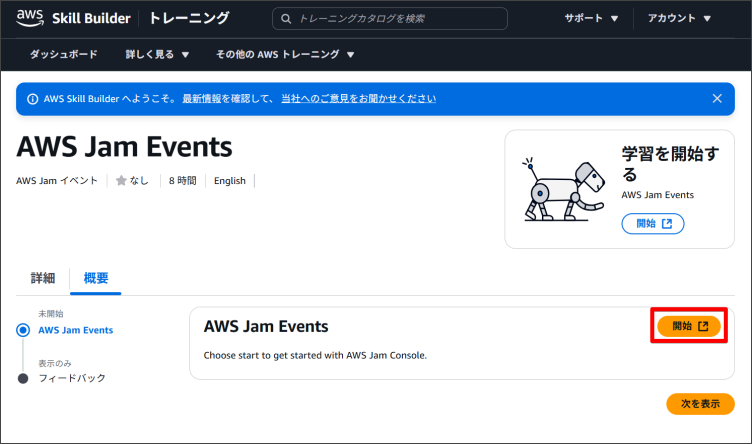The height and width of the screenshot is (444, 752).
Task: Expand the アカウント dropdown
Action: 679,19
